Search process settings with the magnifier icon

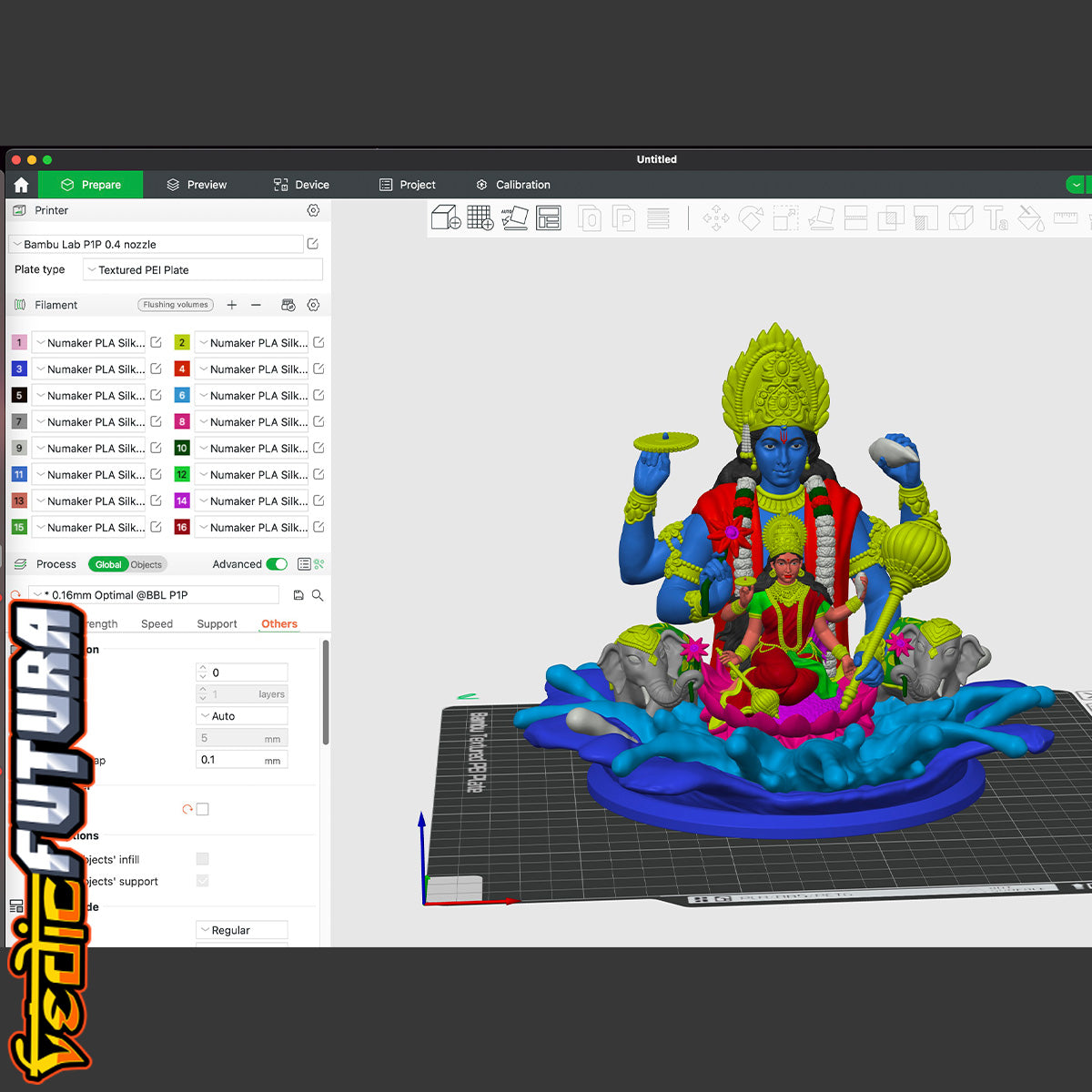pyautogui.click(x=318, y=595)
